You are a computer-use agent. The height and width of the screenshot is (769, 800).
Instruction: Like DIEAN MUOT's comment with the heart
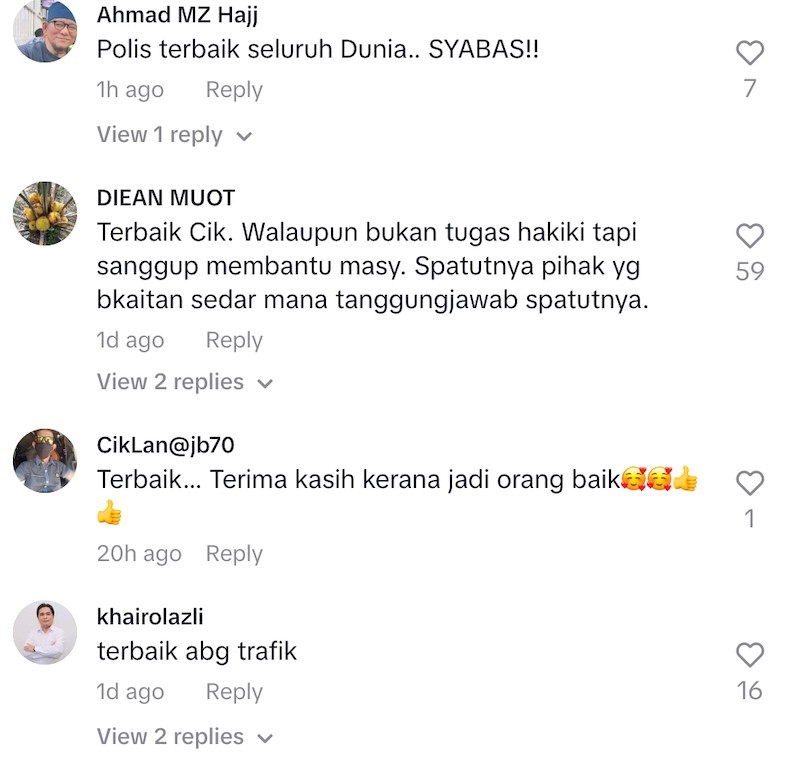pos(749,236)
